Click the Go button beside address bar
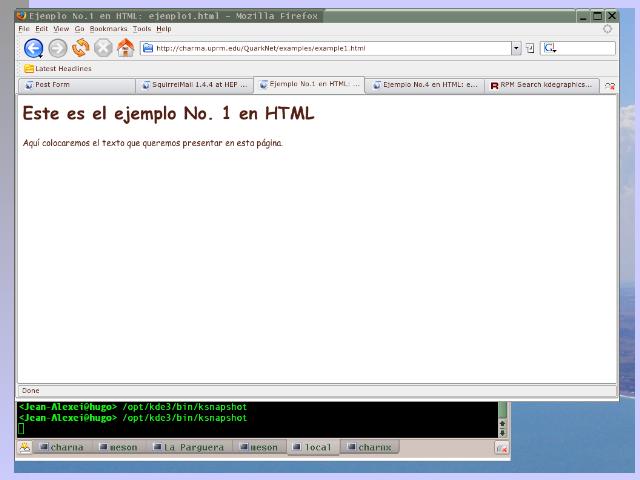The width and height of the screenshot is (640, 480). click(x=530, y=48)
